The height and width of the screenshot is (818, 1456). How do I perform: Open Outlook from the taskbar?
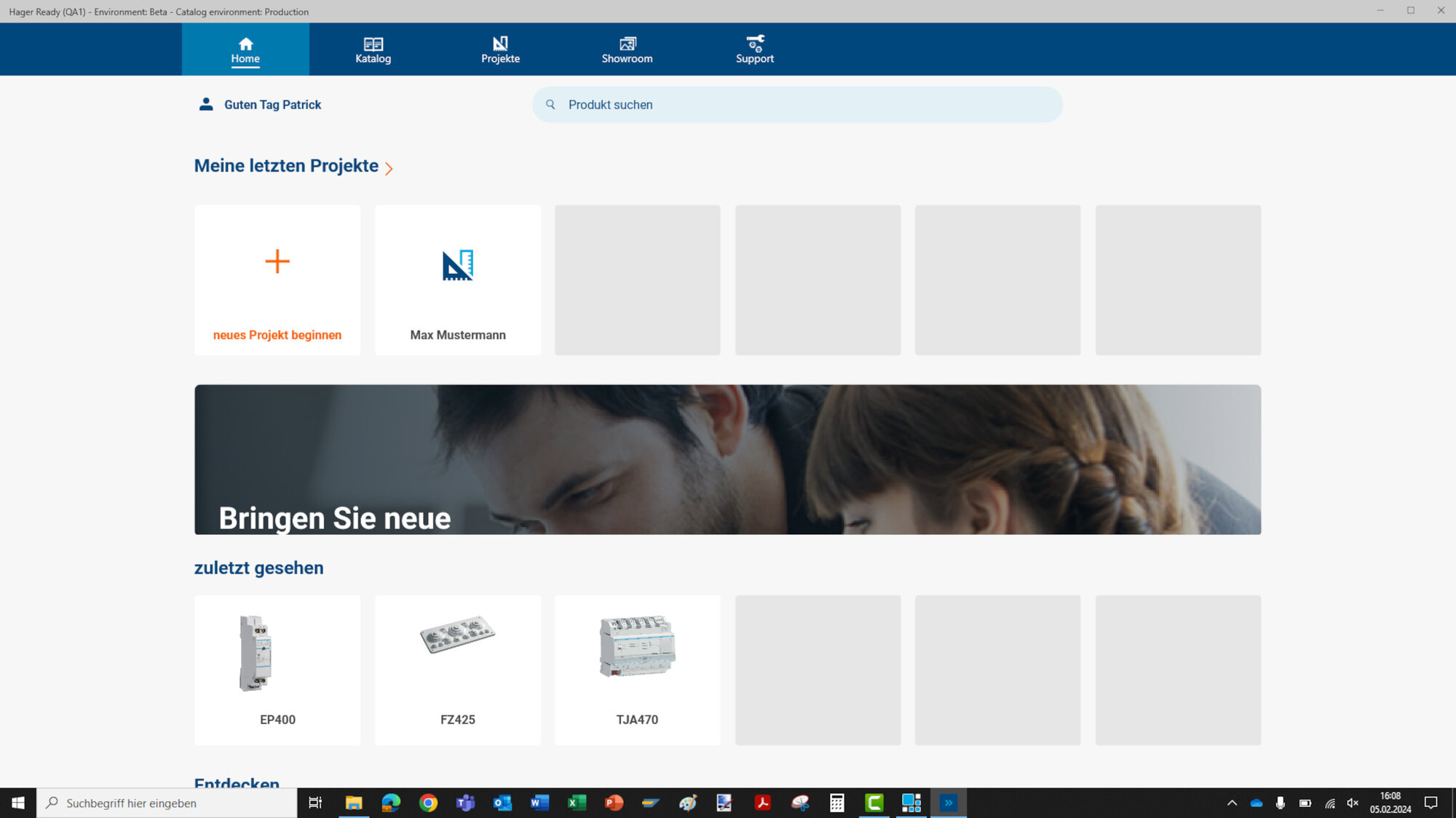[502, 803]
